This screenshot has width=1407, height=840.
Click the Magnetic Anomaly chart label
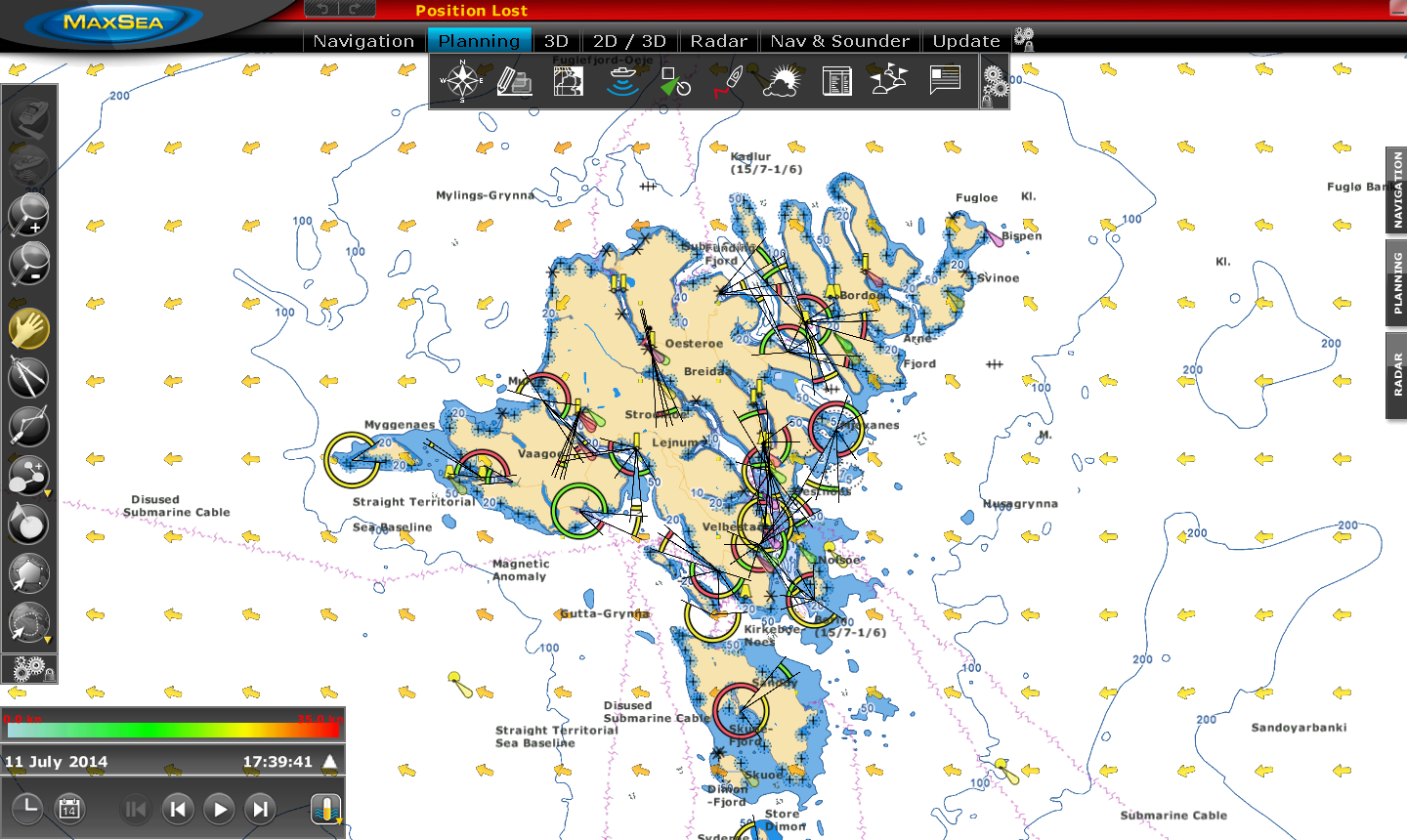coord(520,570)
